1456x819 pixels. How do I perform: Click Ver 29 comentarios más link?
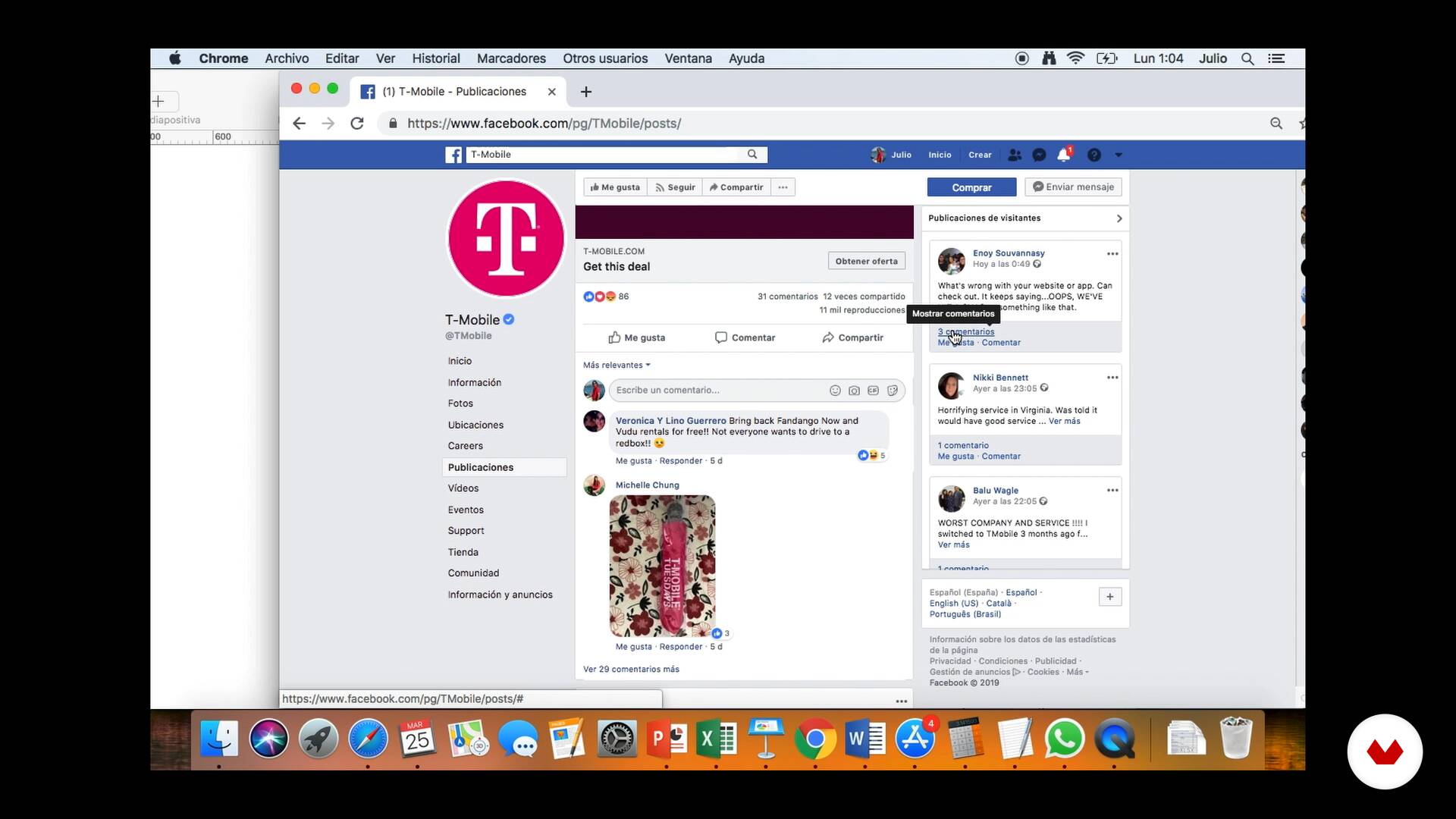[631, 670]
